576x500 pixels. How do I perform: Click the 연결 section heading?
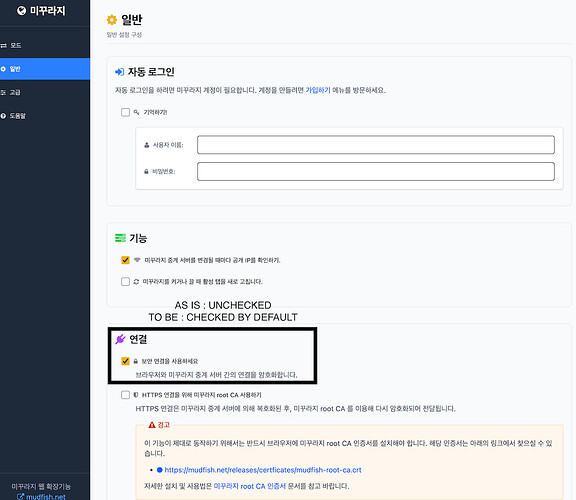click(138, 339)
